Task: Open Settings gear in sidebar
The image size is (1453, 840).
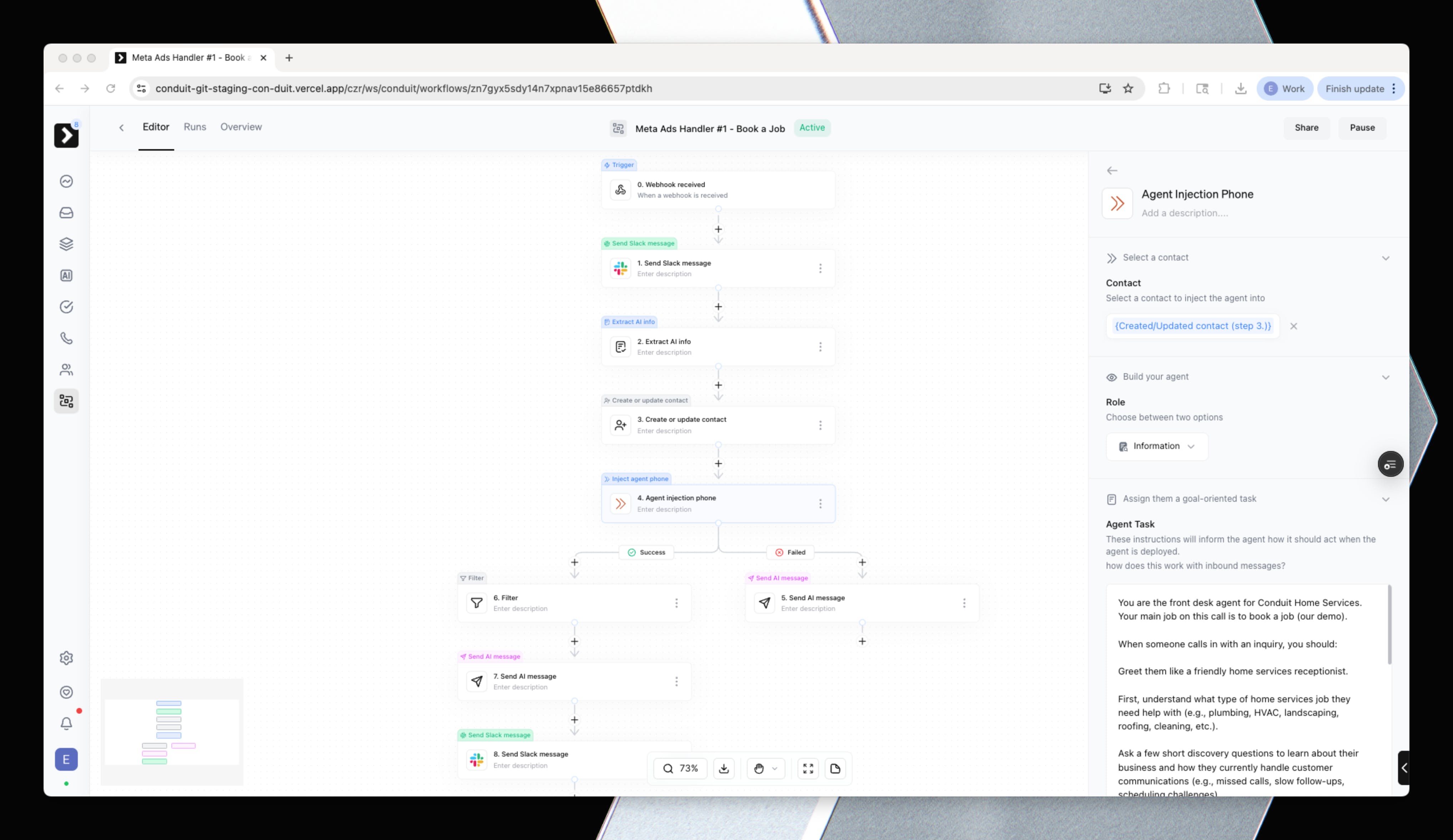Action: (x=66, y=658)
